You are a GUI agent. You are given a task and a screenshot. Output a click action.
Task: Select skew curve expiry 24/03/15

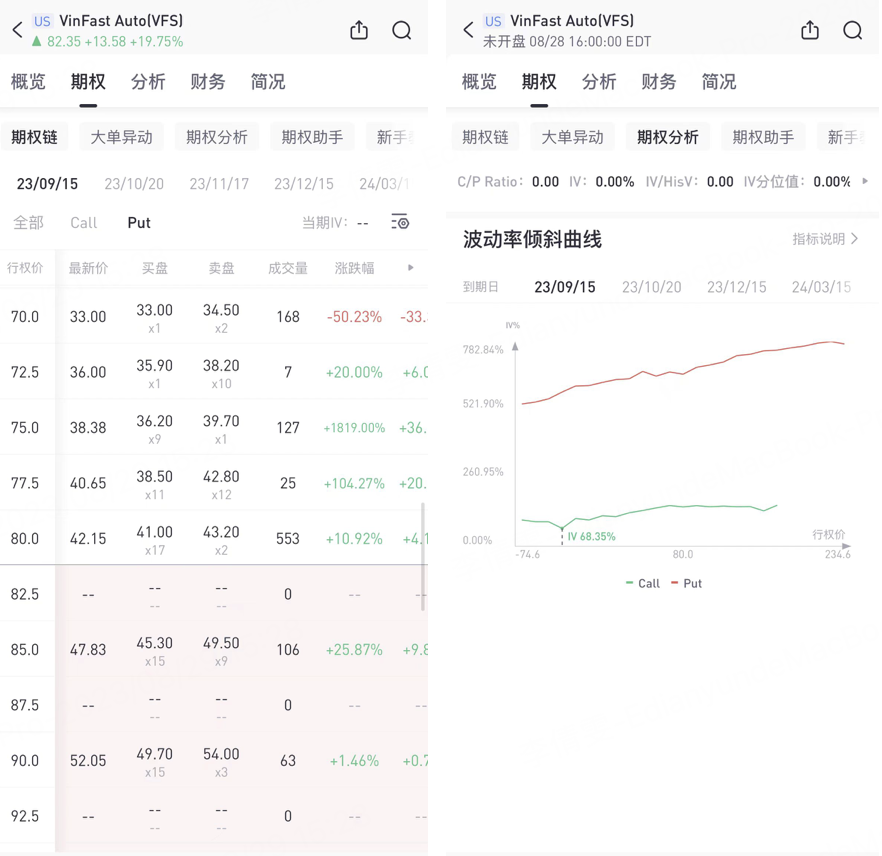click(x=821, y=287)
